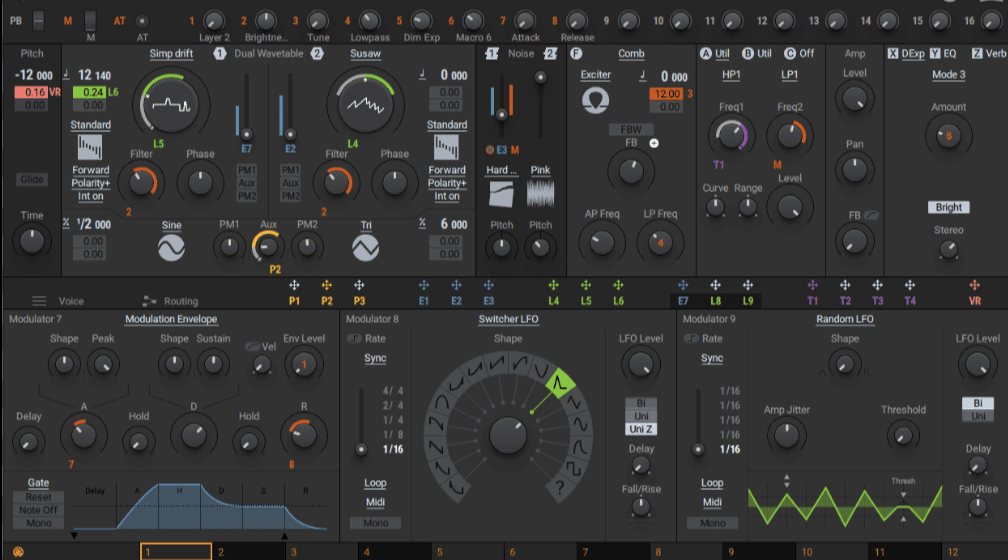Open the Modulation Envelope type dropdown
The width and height of the screenshot is (1008, 560).
(171, 319)
